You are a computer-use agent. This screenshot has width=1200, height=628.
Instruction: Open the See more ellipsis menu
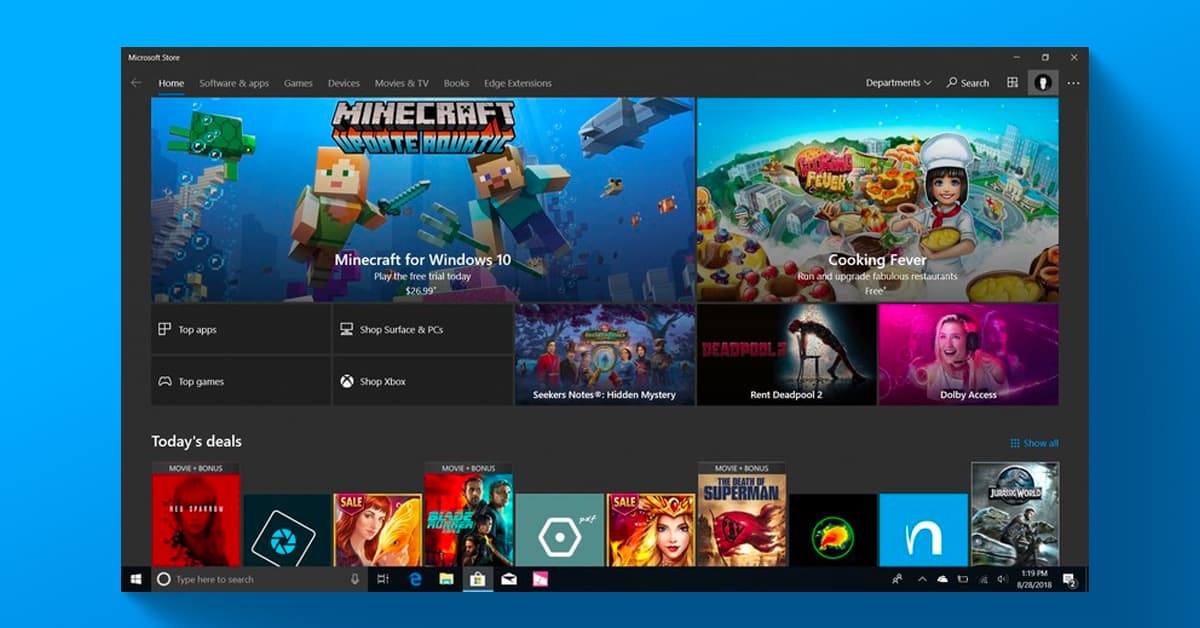1073,83
